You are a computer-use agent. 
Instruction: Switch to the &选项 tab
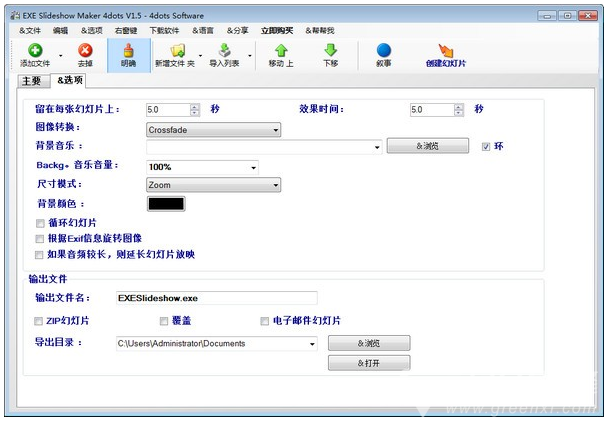click(69, 81)
